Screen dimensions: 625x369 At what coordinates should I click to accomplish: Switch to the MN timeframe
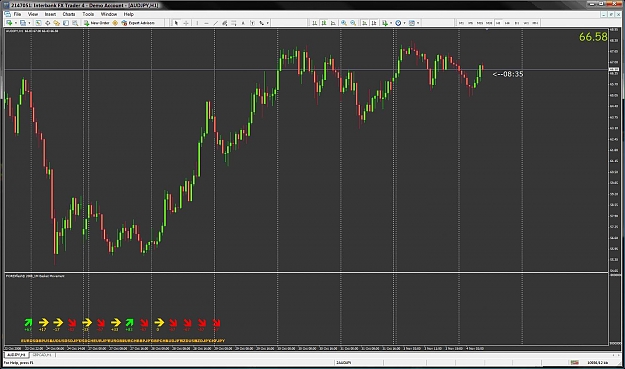click(x=535, y=23)
